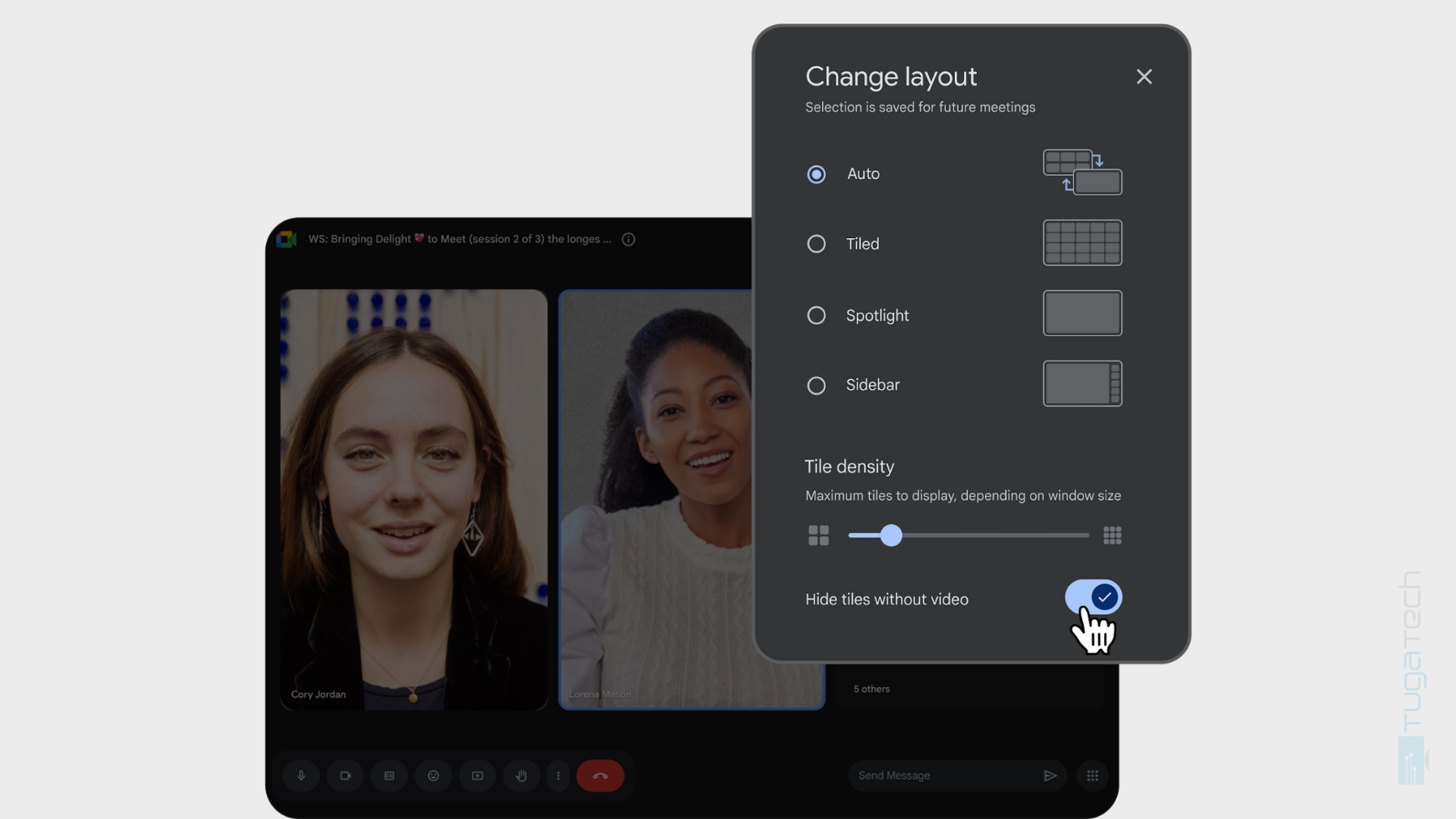Select Lorena Mason's video tile

pyautogui.click(x=657, y=500)
